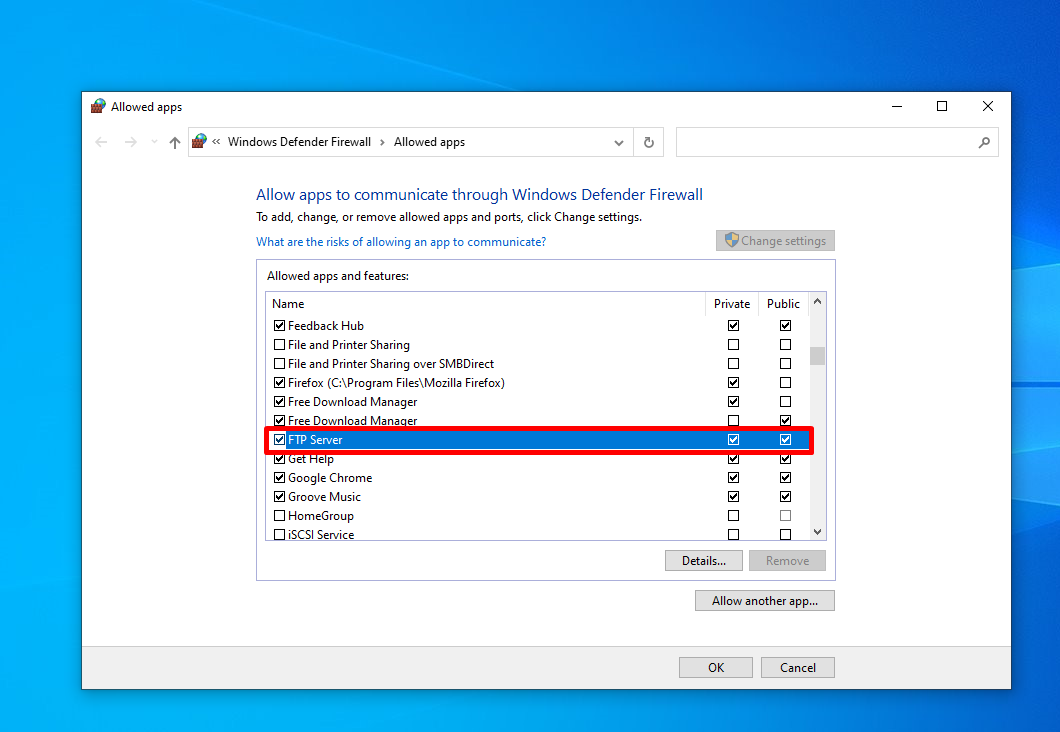Image resolution: width=1060 pixels, height=732 pixels.
Task: Click the Forward navigation arrow
Action: 131,142
